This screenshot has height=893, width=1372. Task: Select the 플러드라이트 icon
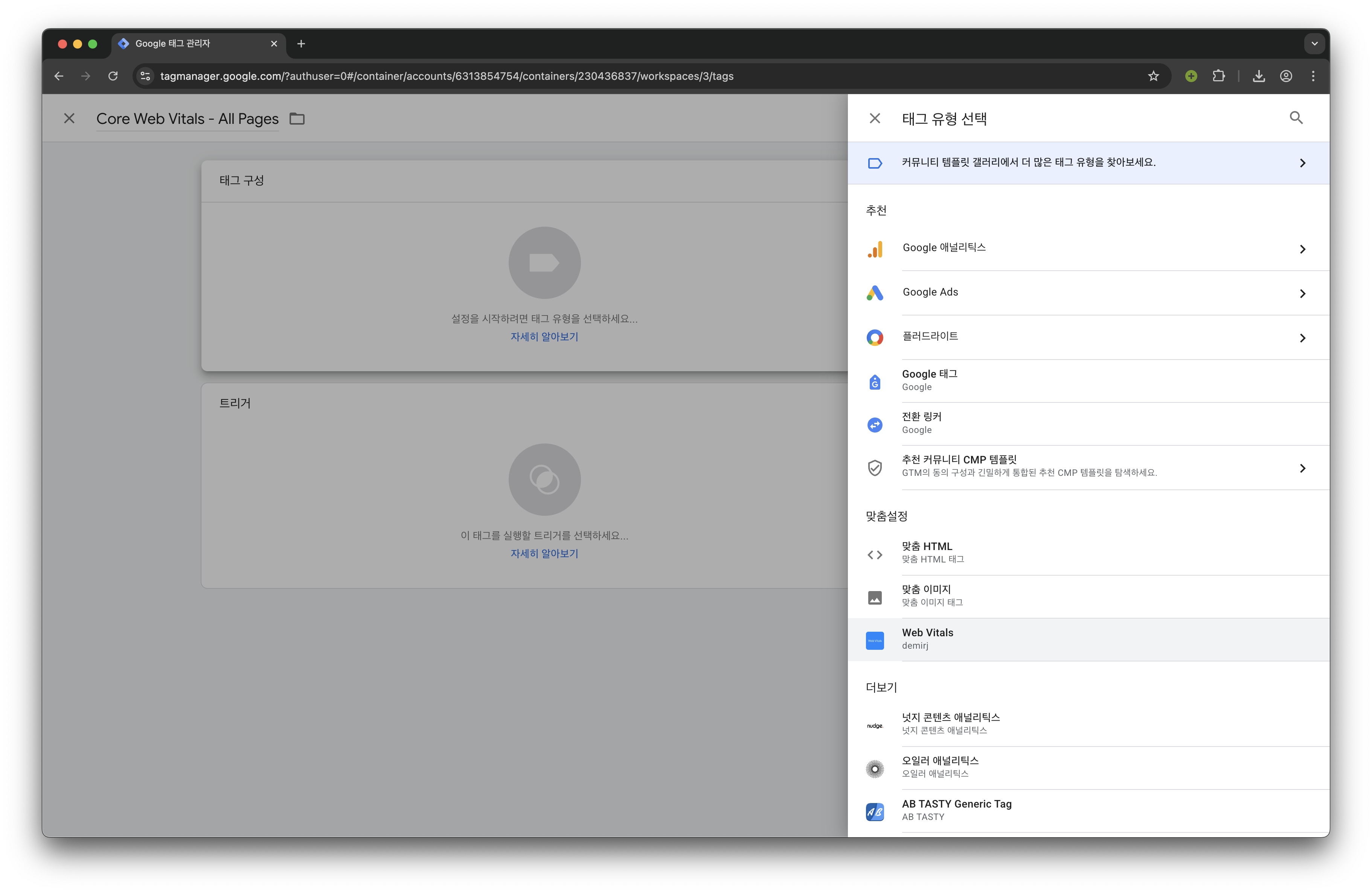pyautogui.click(x=875, y=337)
